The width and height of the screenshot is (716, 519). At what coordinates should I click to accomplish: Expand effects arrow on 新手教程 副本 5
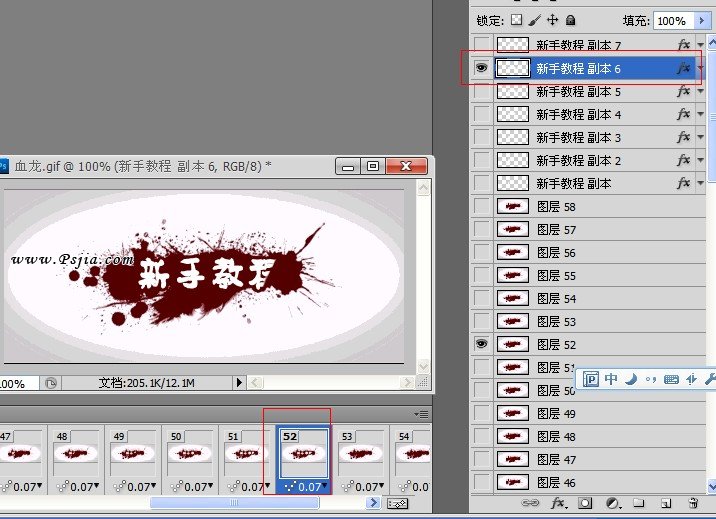[x=700, y=91]
